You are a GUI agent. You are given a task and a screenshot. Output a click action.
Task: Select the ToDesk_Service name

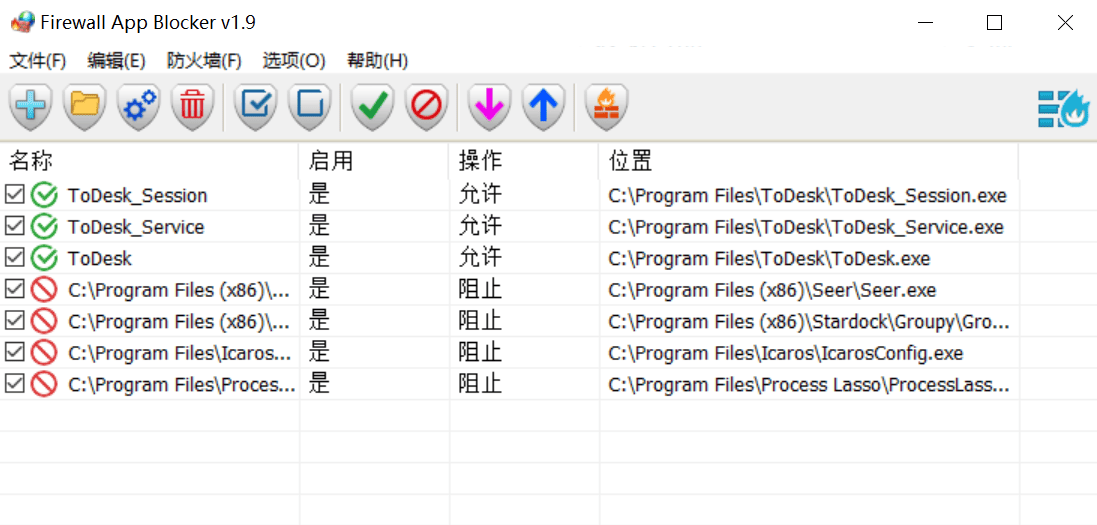(136, 228)
